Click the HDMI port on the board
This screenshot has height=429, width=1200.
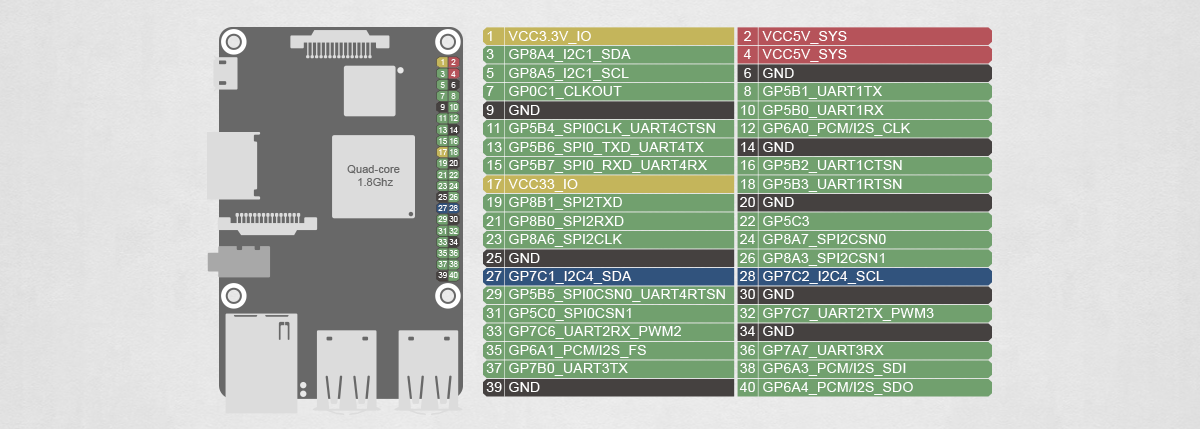point(232,165)
